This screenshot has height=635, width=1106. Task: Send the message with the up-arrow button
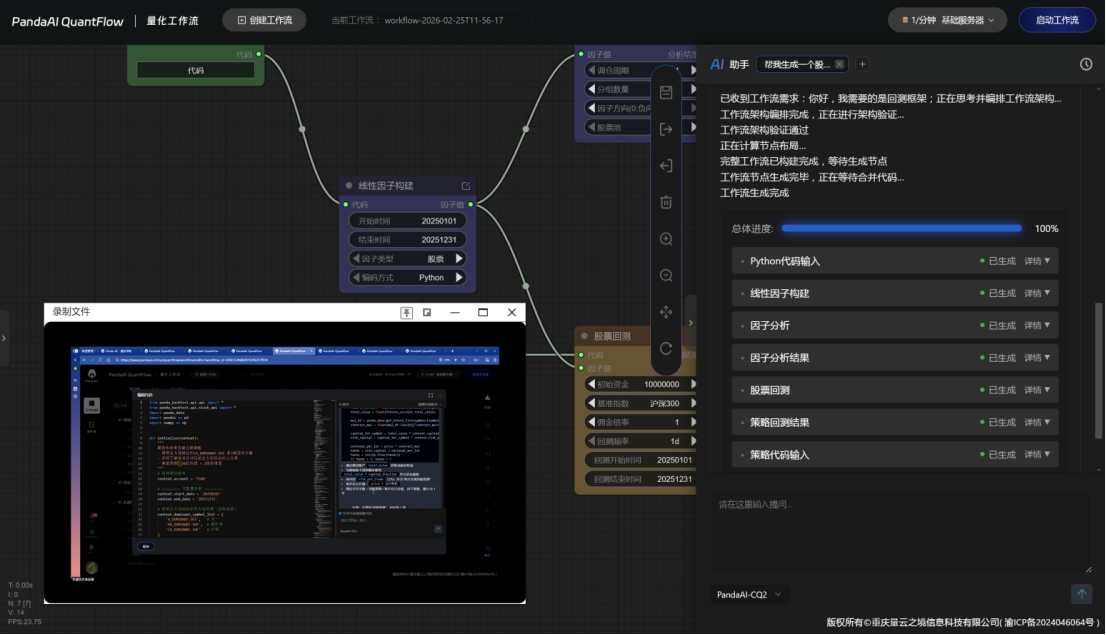(x=1081, y=594)
